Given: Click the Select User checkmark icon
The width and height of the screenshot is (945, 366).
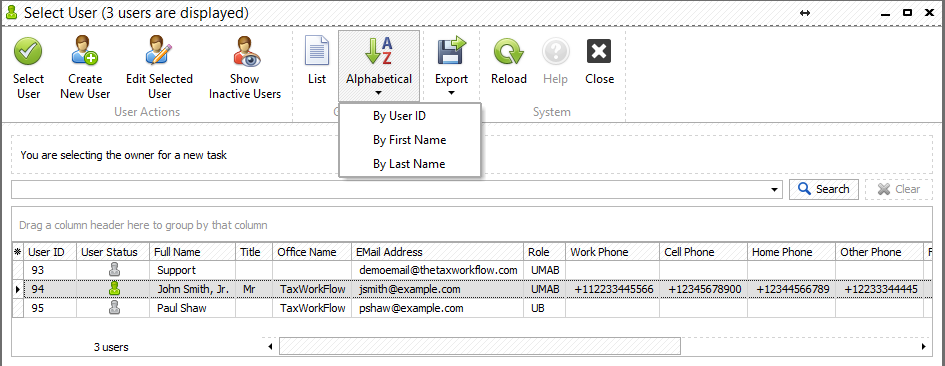Looking at the screenshot, I should click(28, 51).
